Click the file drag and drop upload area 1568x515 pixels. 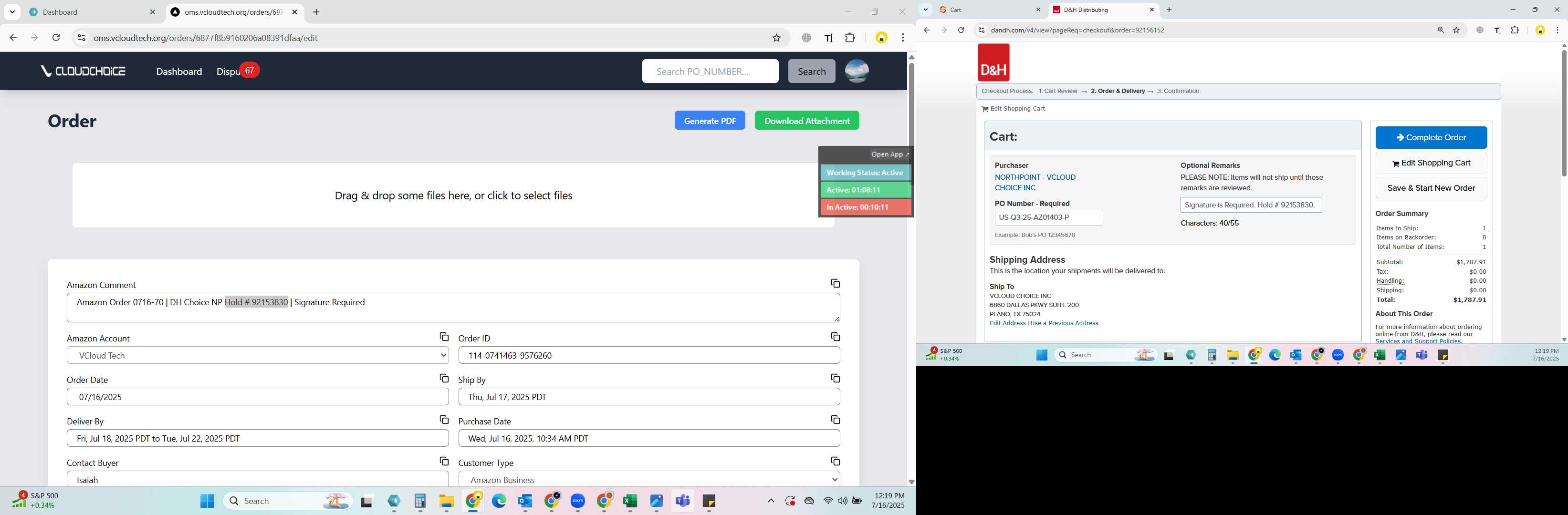coord(453,195)
